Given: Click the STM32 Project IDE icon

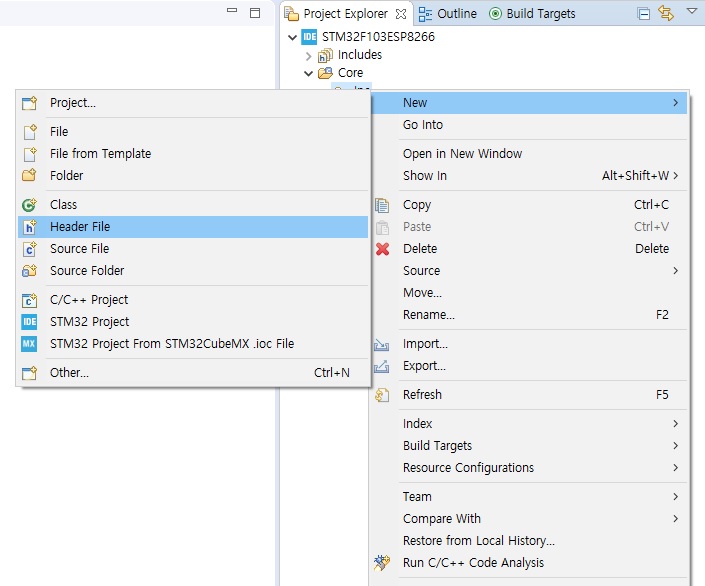Looking at the screenshot, I should (29, 322).
